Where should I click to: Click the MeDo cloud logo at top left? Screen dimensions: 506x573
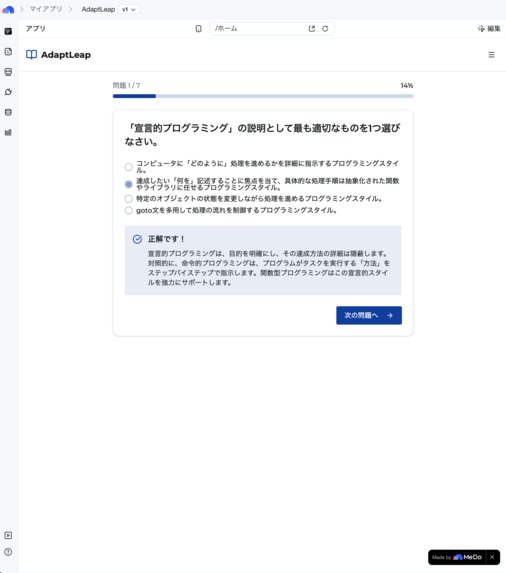pyautogui.click(x=8, y=9)
